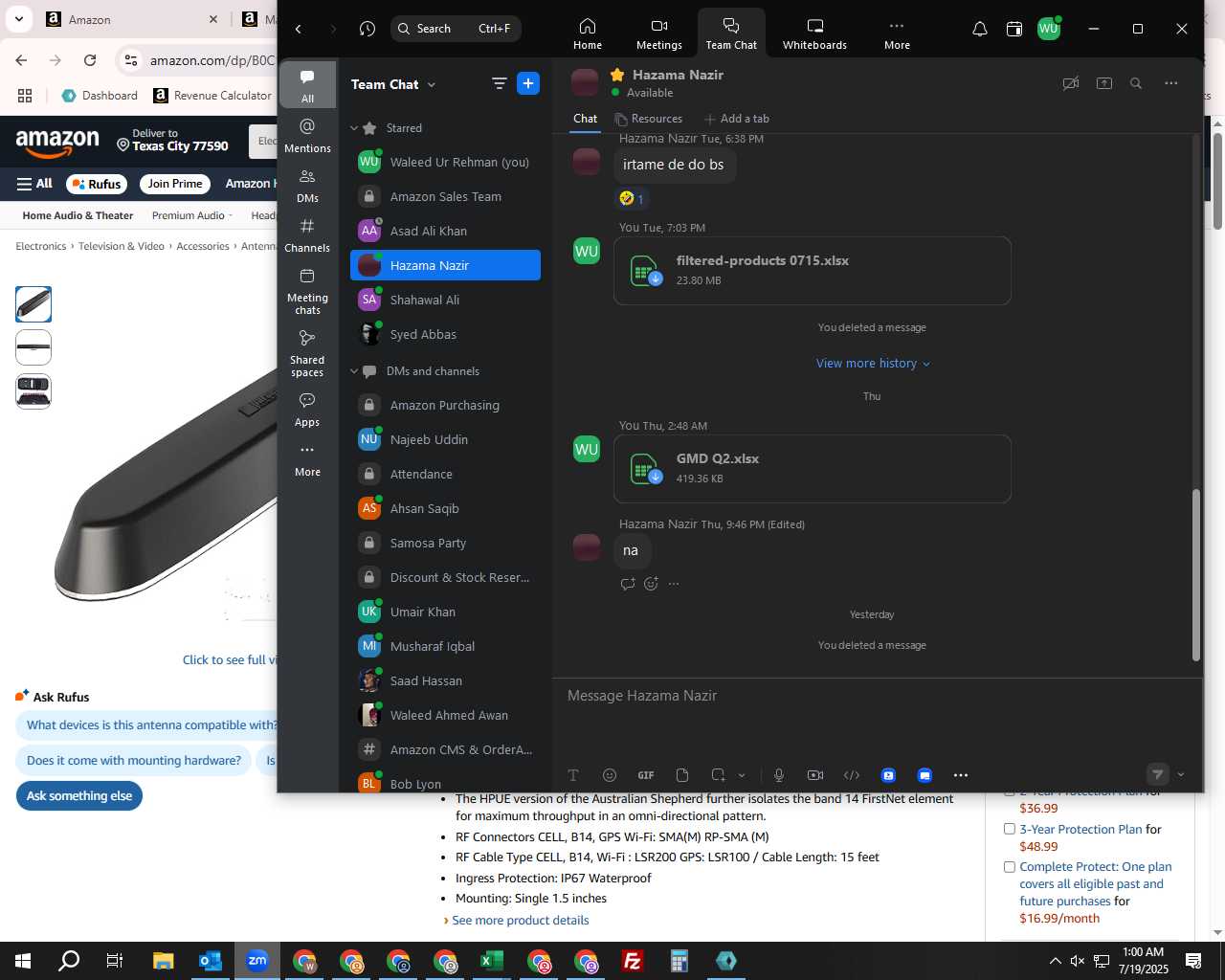Open the send options dropdown arrow

pyautogui.click(x=1180, y=775)
